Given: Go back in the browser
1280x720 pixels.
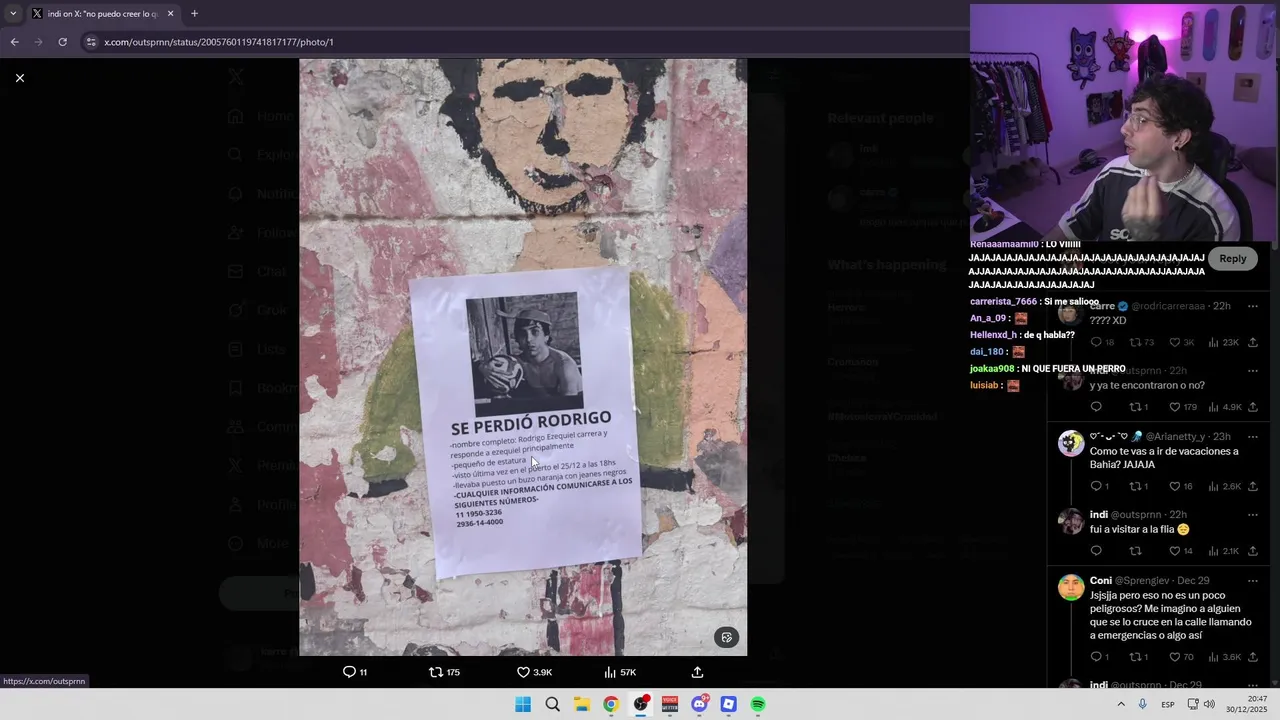Looking at the screenshot, I should [x=14, y=42].
